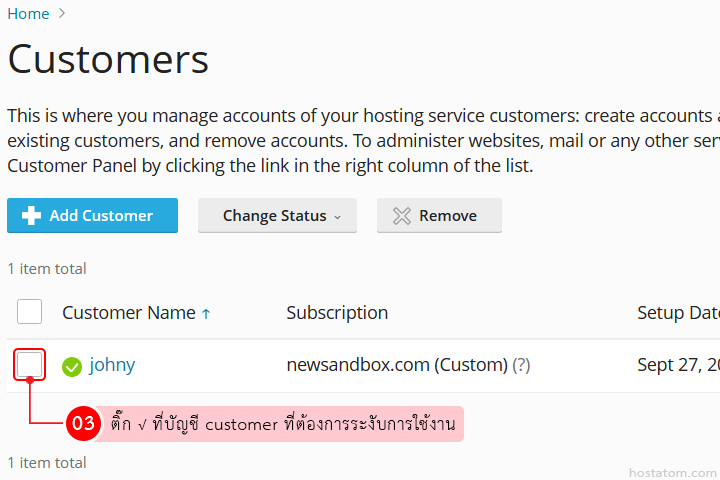Go to Home via breadcrumb link
Image resolution: width=720 pixels, height=480 pixels.
tap(28, 13)
